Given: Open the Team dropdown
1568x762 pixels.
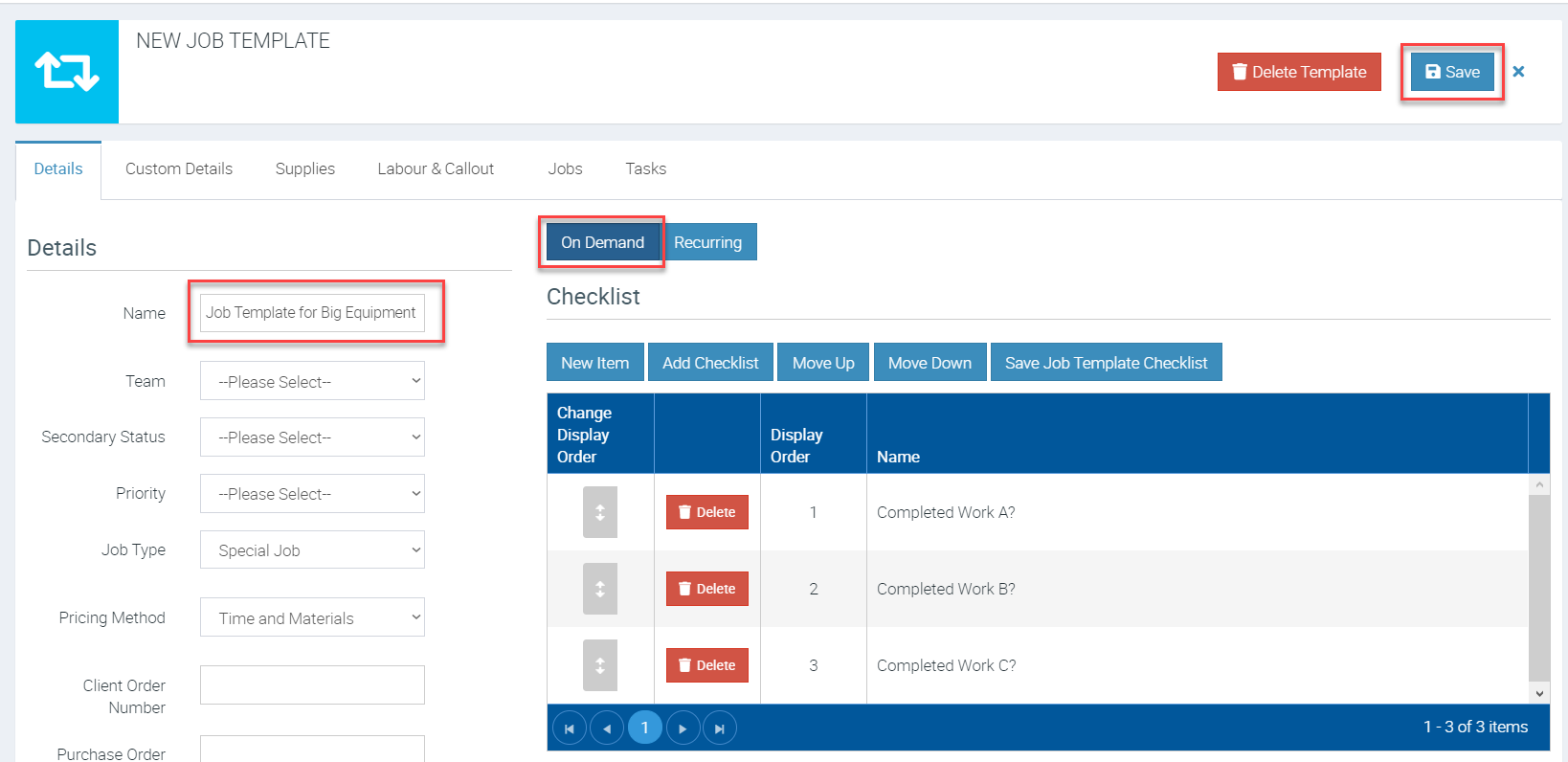Looking at the screenshot, I should 312,381.
